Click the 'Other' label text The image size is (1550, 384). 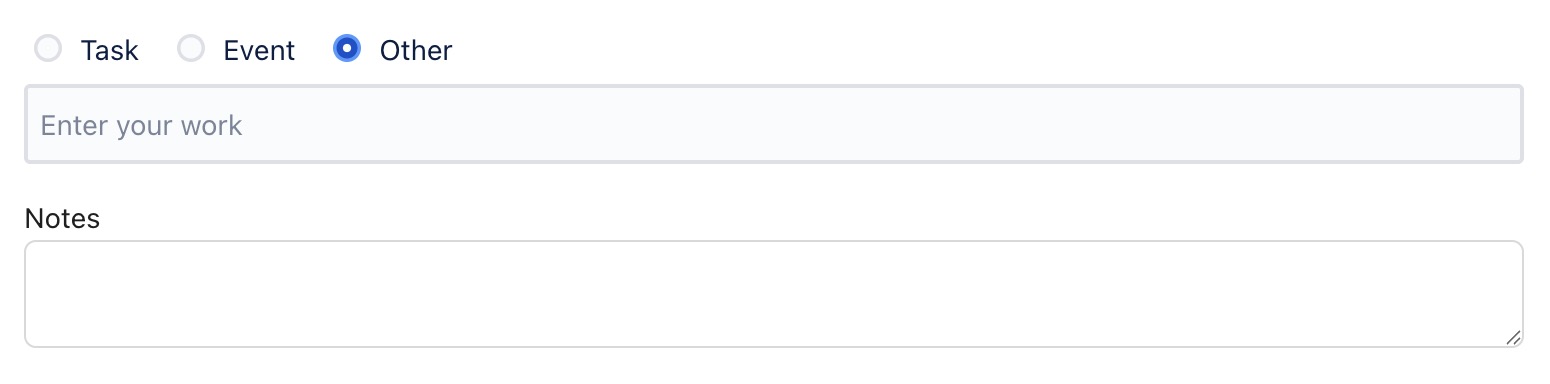(x=416, y=50)
